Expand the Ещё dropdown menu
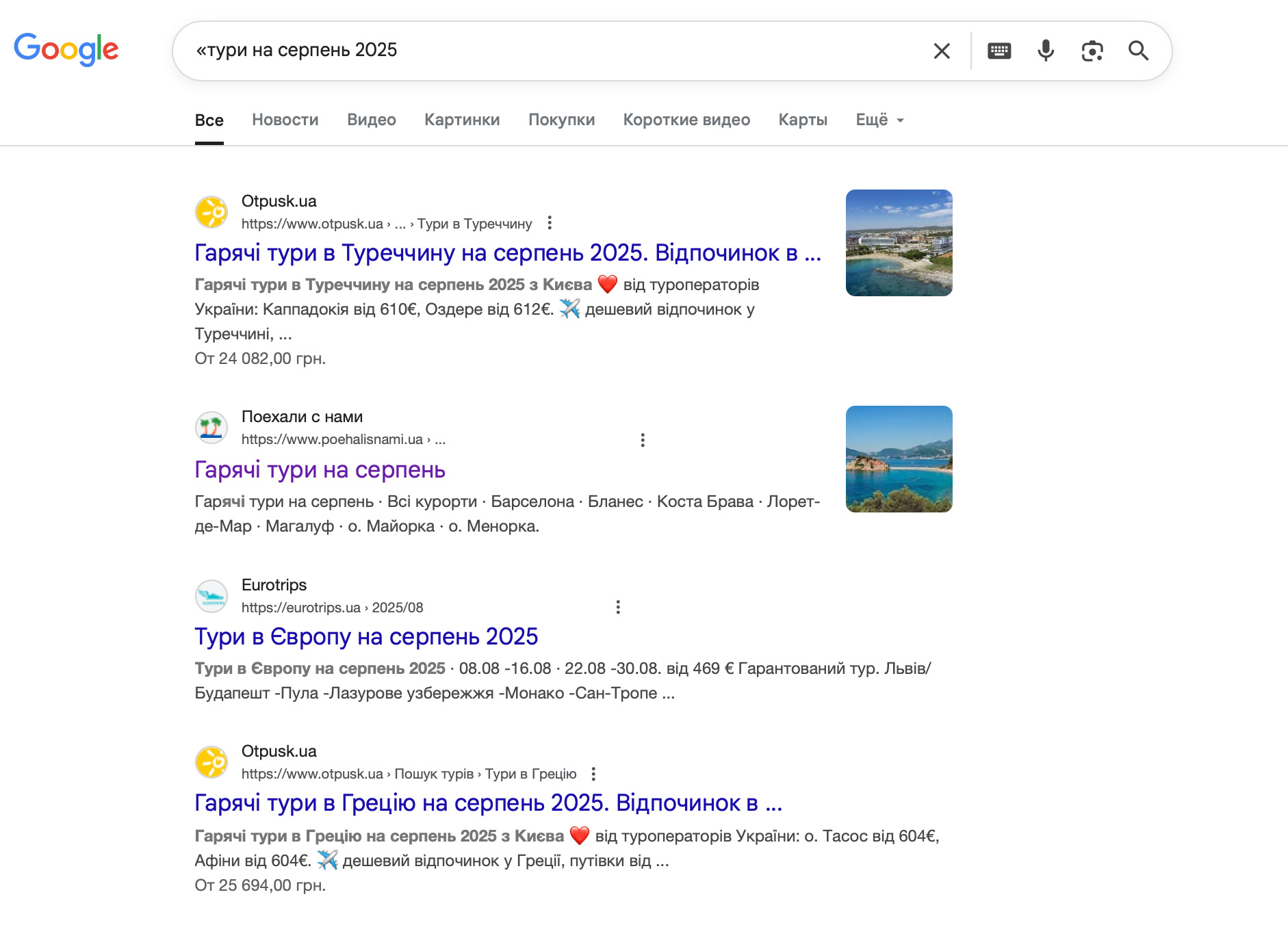 pos(880,120)
